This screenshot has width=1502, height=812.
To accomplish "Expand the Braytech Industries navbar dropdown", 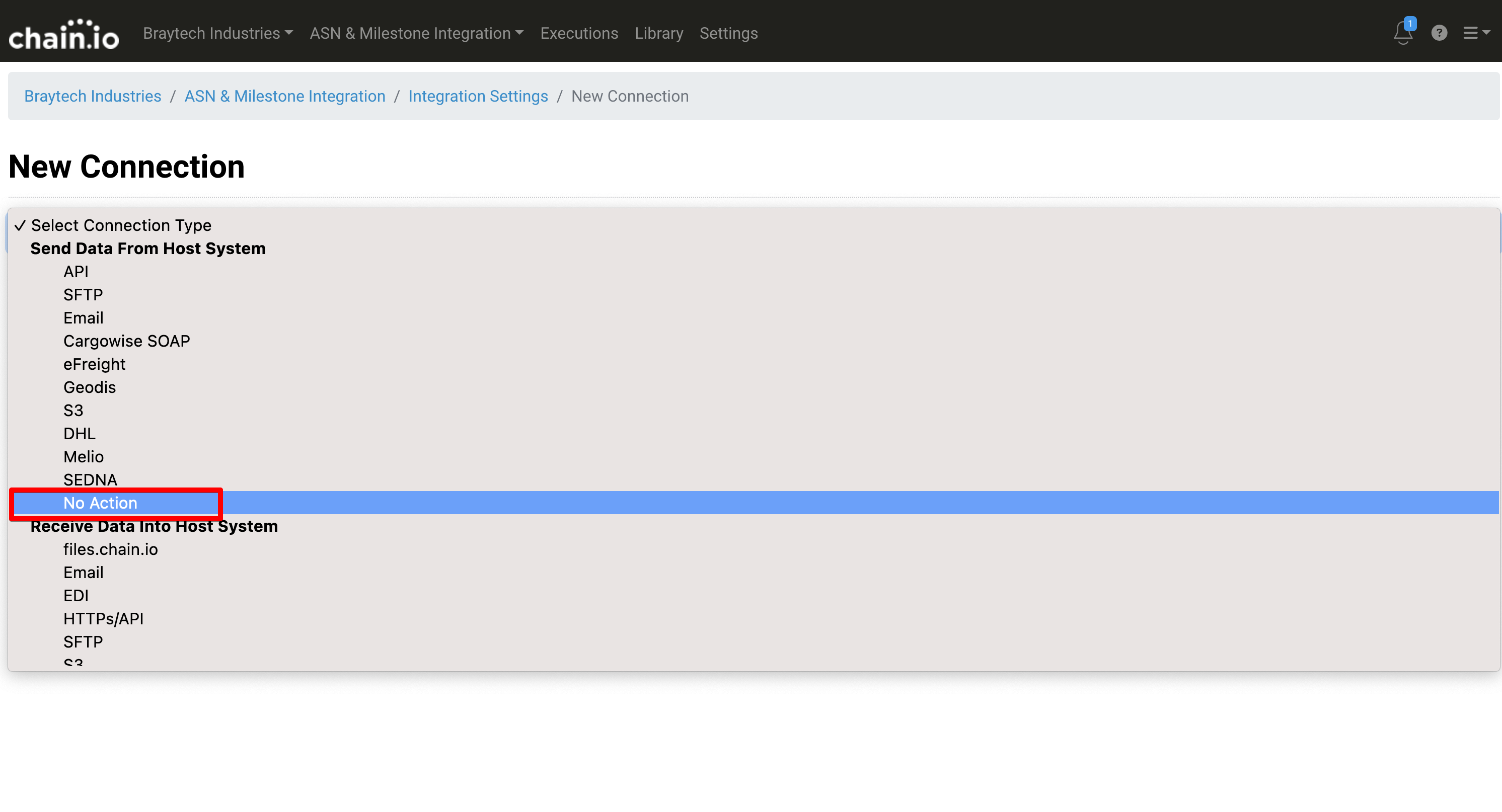I will [x=217, y=33].
